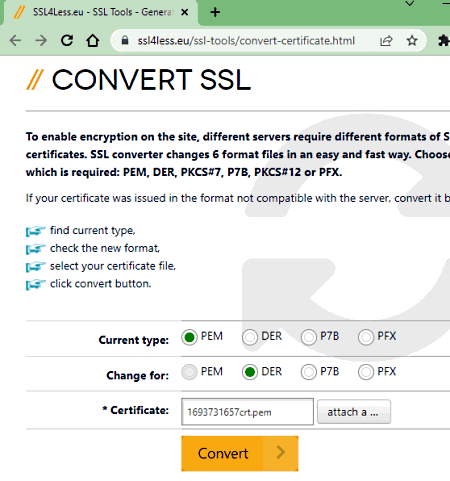Click the 'Current type:' label
Screen dimensions: 450x481
(134, 340)
